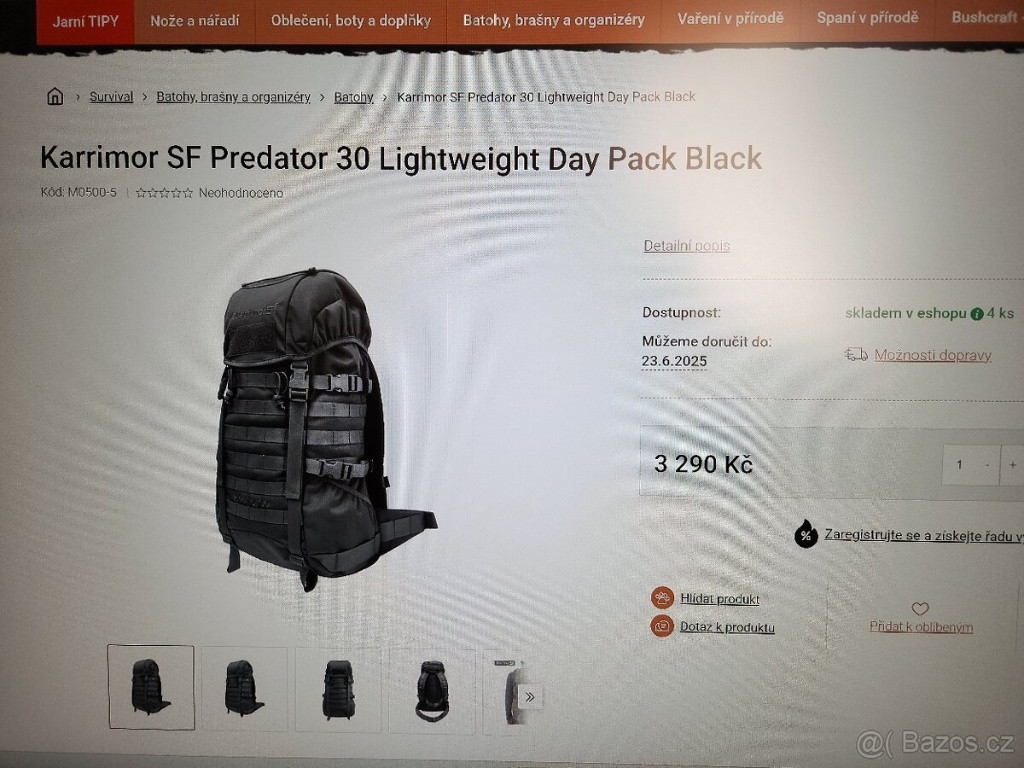Decrease quantity with minus button
Screen dimensions: 1024x768
987,464
